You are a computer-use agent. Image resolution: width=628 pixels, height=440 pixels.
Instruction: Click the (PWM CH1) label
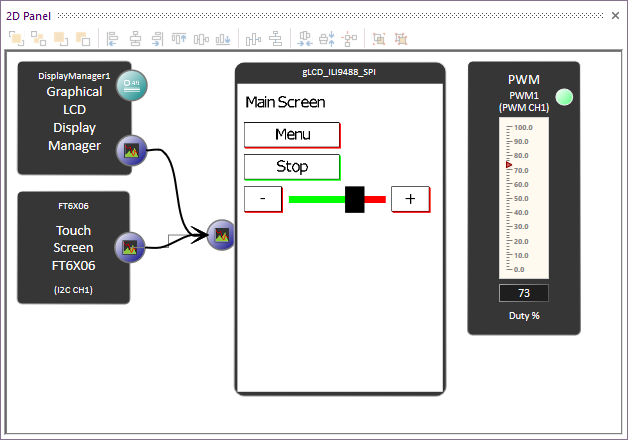click(x=524, y=108)
